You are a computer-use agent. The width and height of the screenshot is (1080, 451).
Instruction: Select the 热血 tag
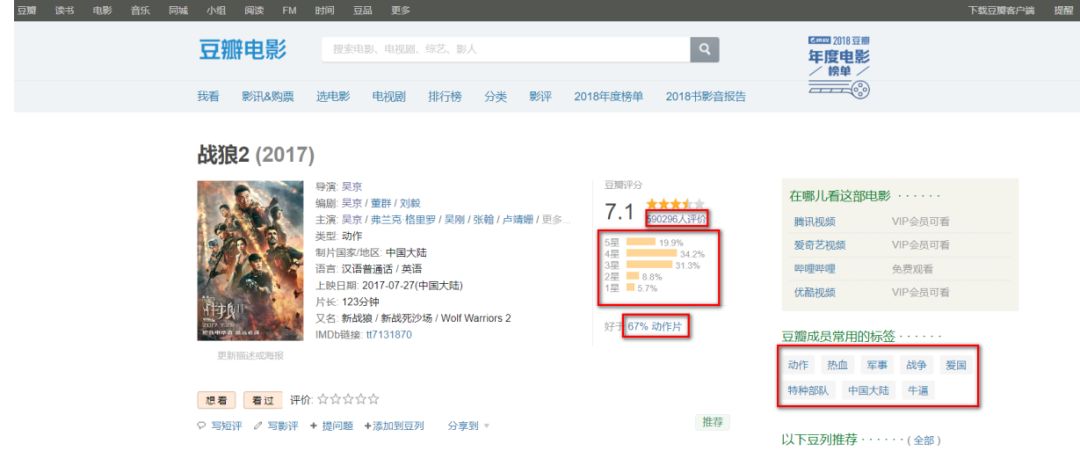tap(838, 365)
